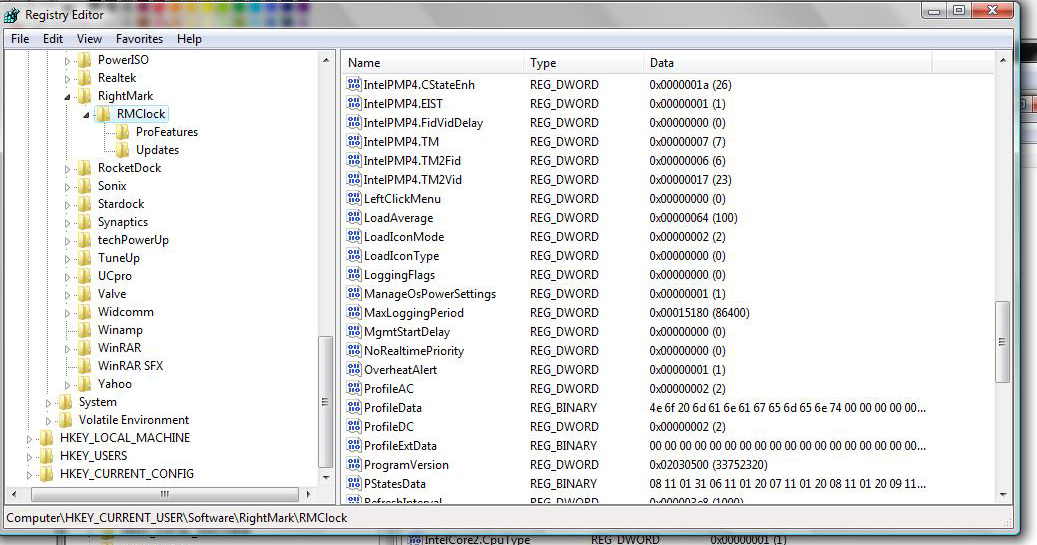This screenshot has width=1037, height=545.
Task: Select the ProFeatures folder icon
Action: [123, 132]
